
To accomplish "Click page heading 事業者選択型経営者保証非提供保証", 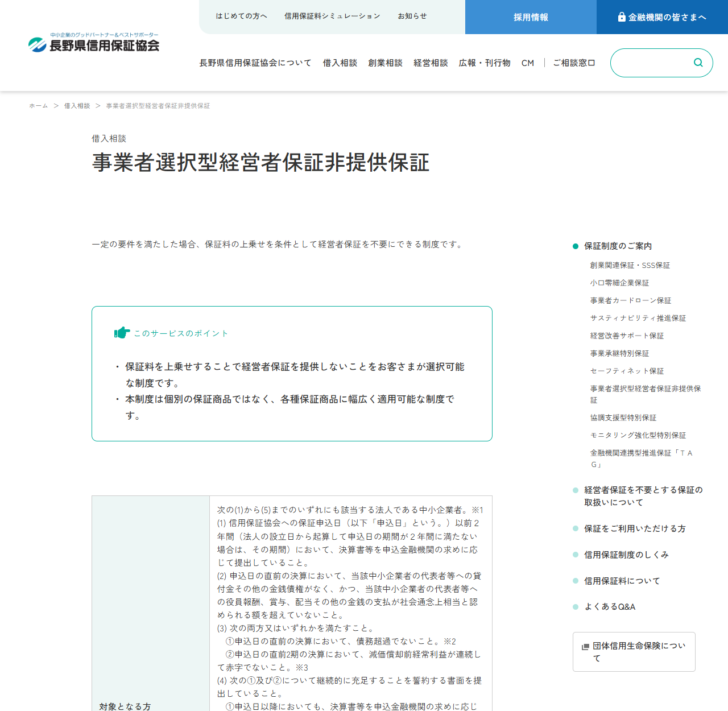I will point(260,163).
